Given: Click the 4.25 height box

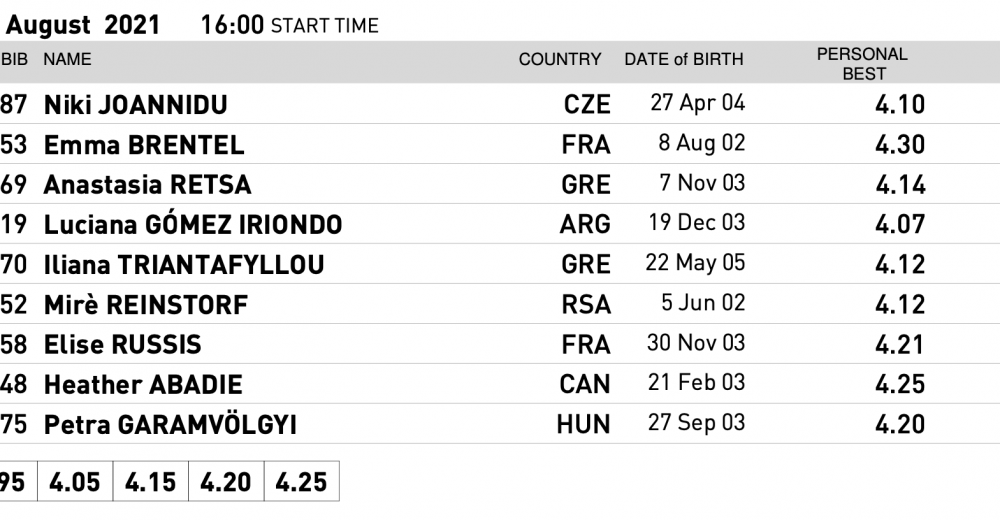Looking at the screenshot, I should pos(301,482).
